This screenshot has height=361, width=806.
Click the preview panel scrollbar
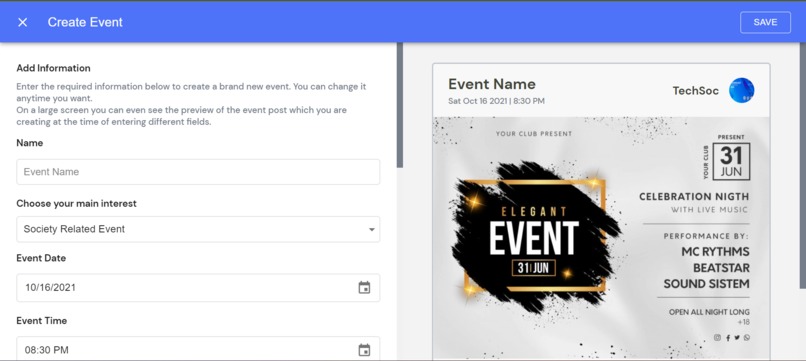803,165
